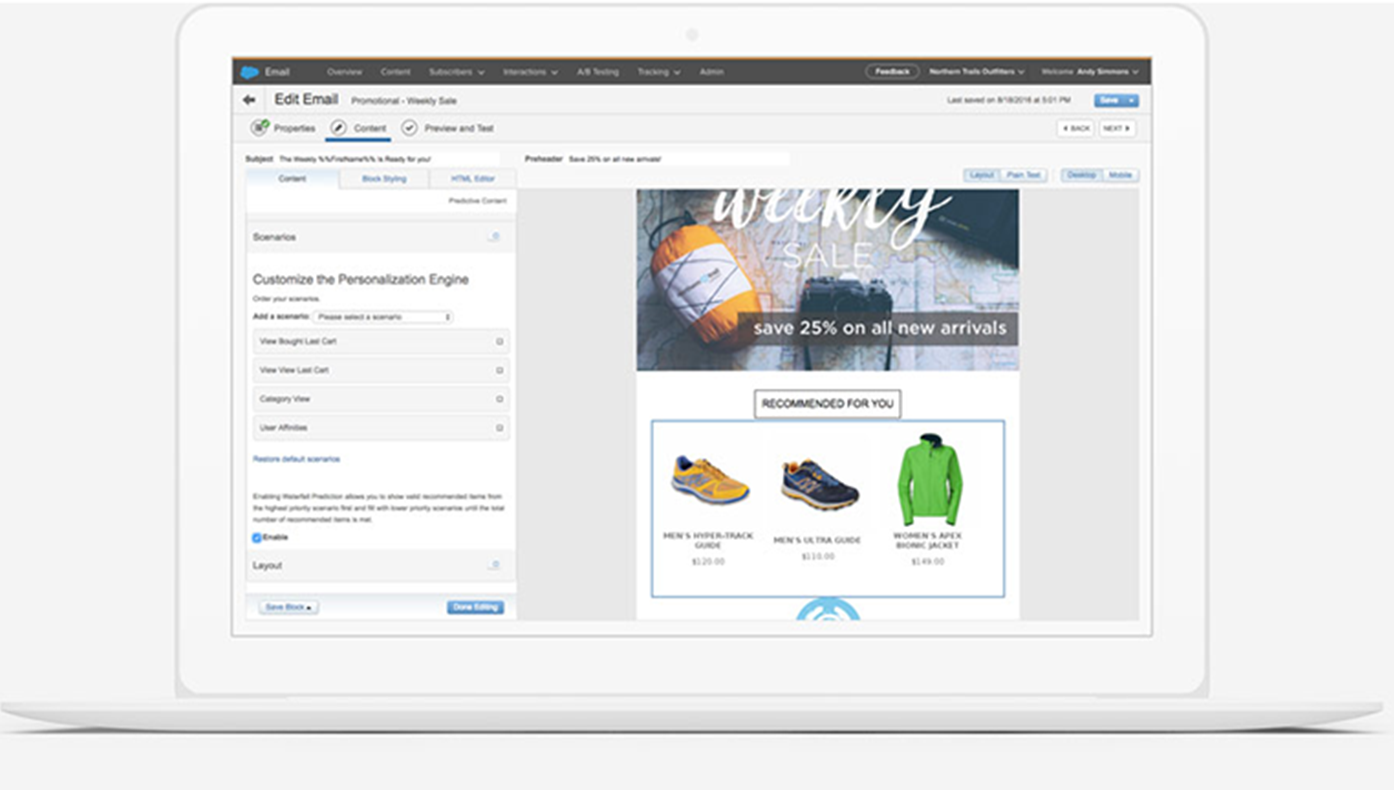Image resolution: width=1394 pixels, height=790 pixels.
Task: Click the Layout panel gear icon
Action: 491,563
